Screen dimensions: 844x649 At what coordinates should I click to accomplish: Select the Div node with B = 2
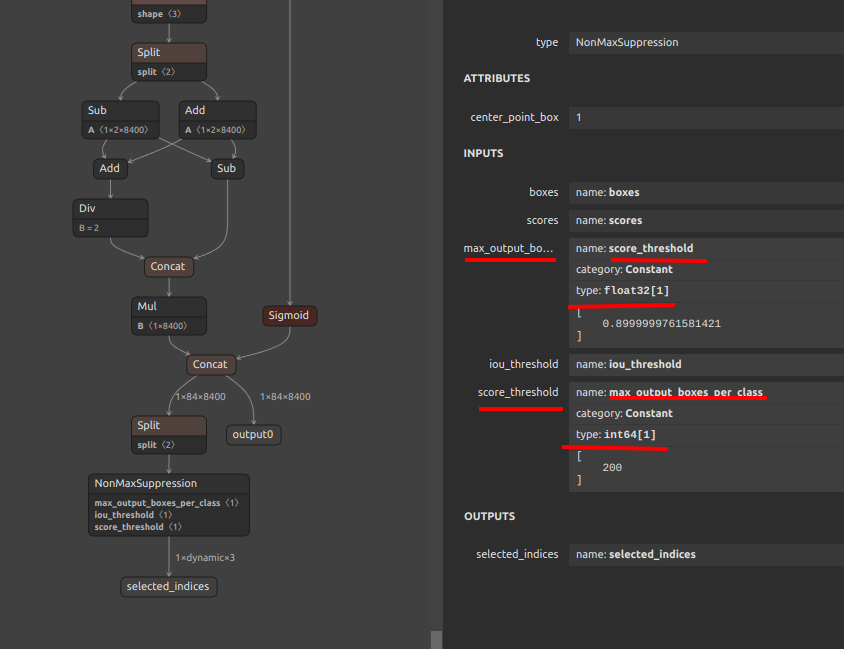pos(110,210)
